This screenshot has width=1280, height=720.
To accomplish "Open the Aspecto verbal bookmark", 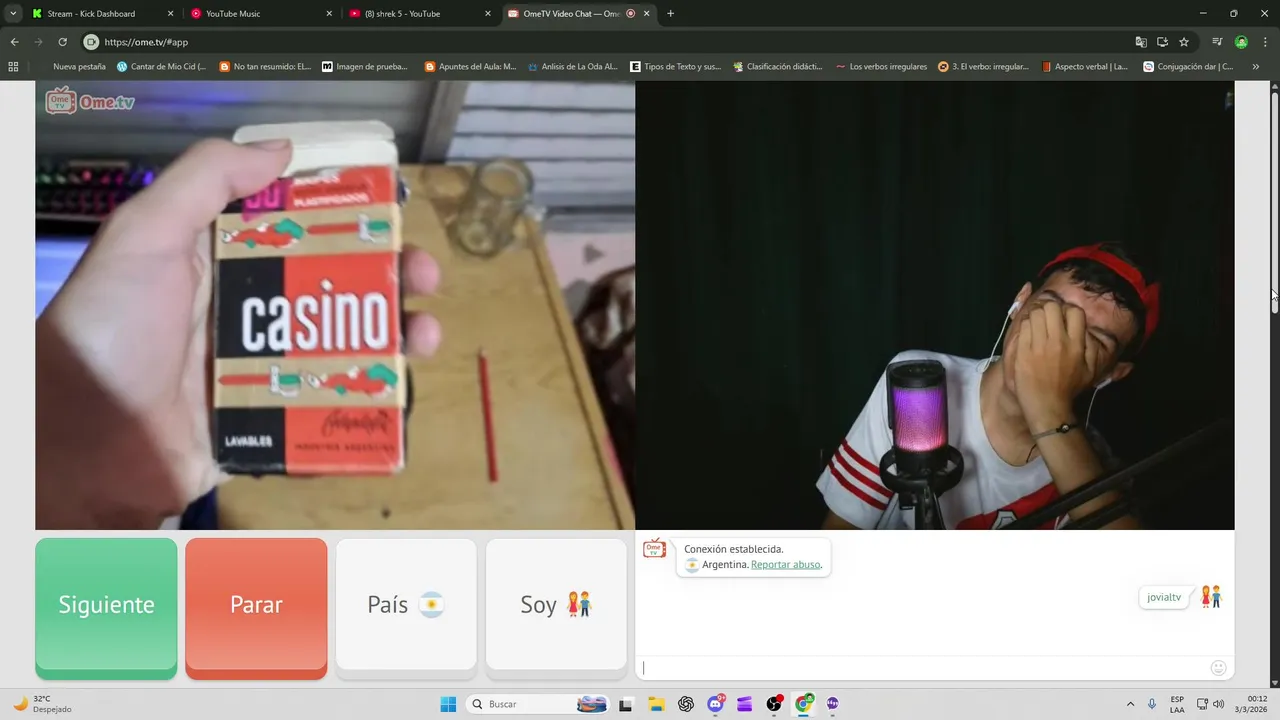I will [1084, 67].
